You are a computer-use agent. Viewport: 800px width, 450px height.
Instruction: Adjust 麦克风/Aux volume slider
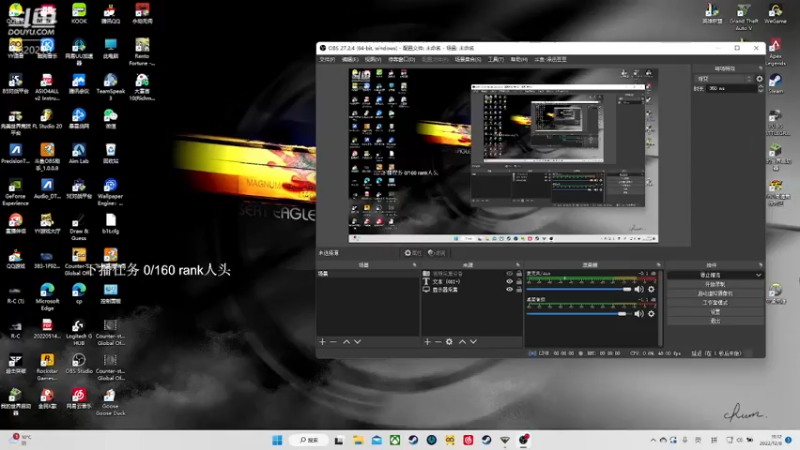pos(579,289)
